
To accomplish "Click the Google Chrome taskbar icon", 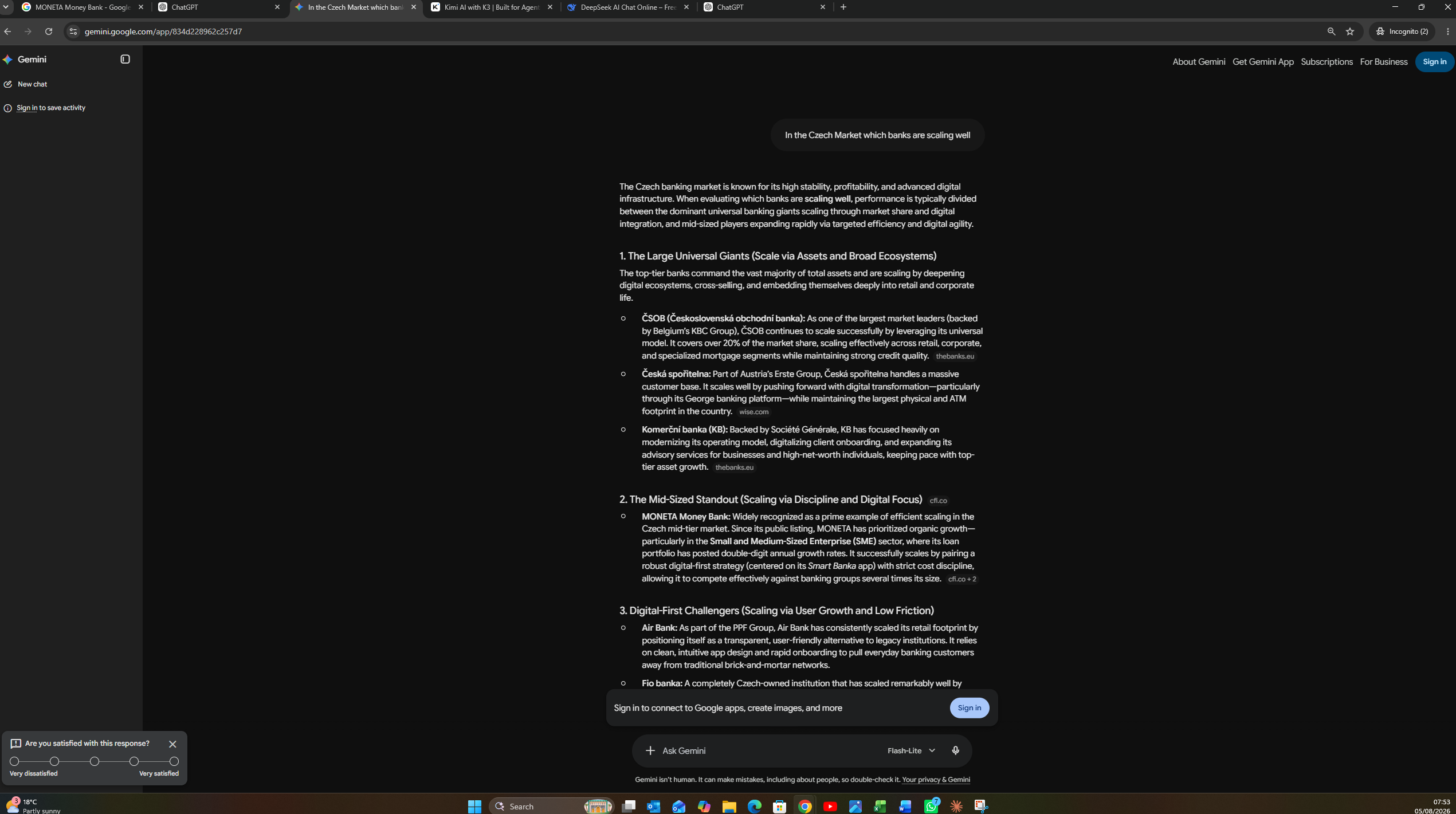I will (805, 807).
